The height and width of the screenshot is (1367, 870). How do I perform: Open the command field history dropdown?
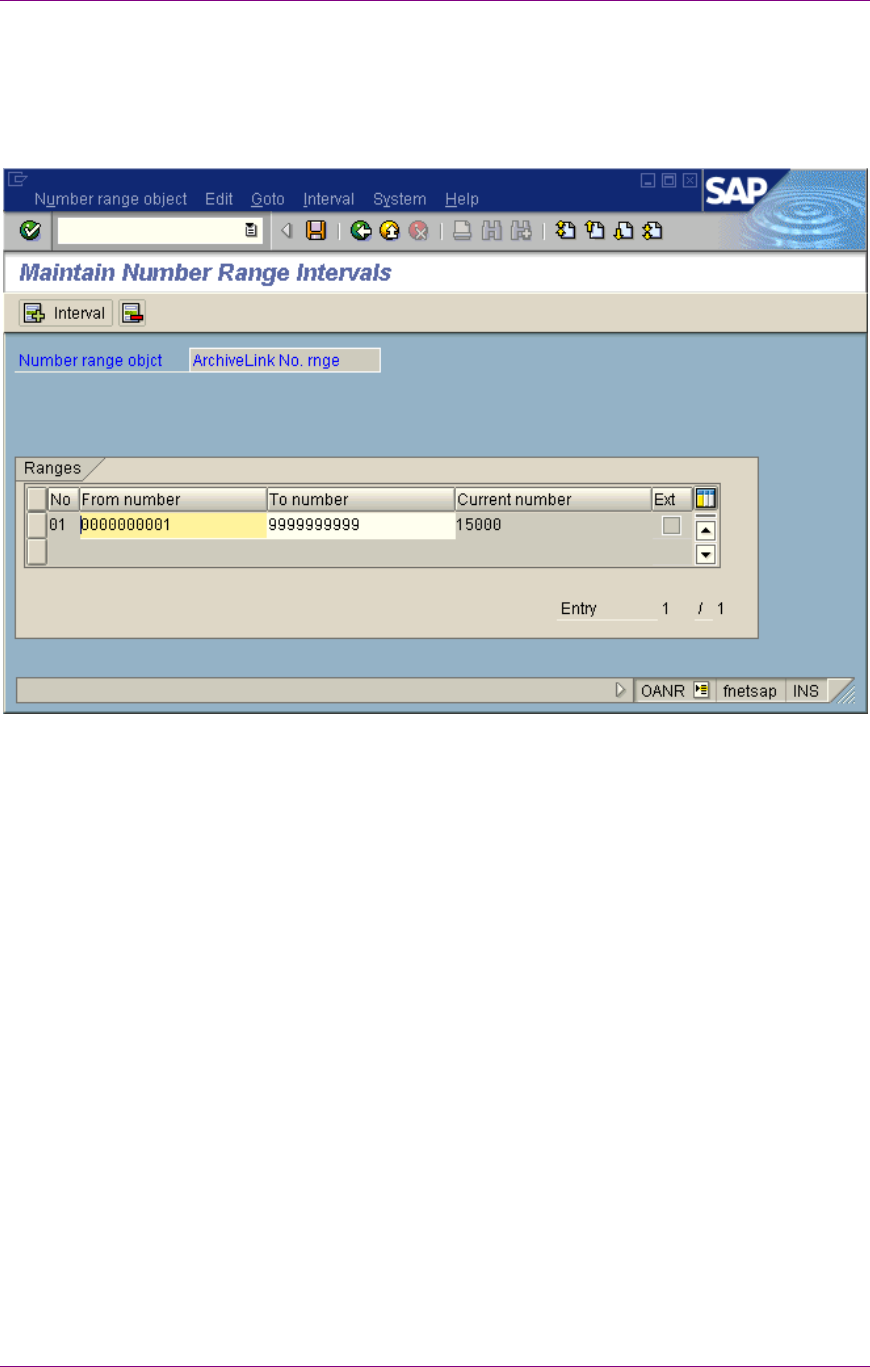click(252, 231)
